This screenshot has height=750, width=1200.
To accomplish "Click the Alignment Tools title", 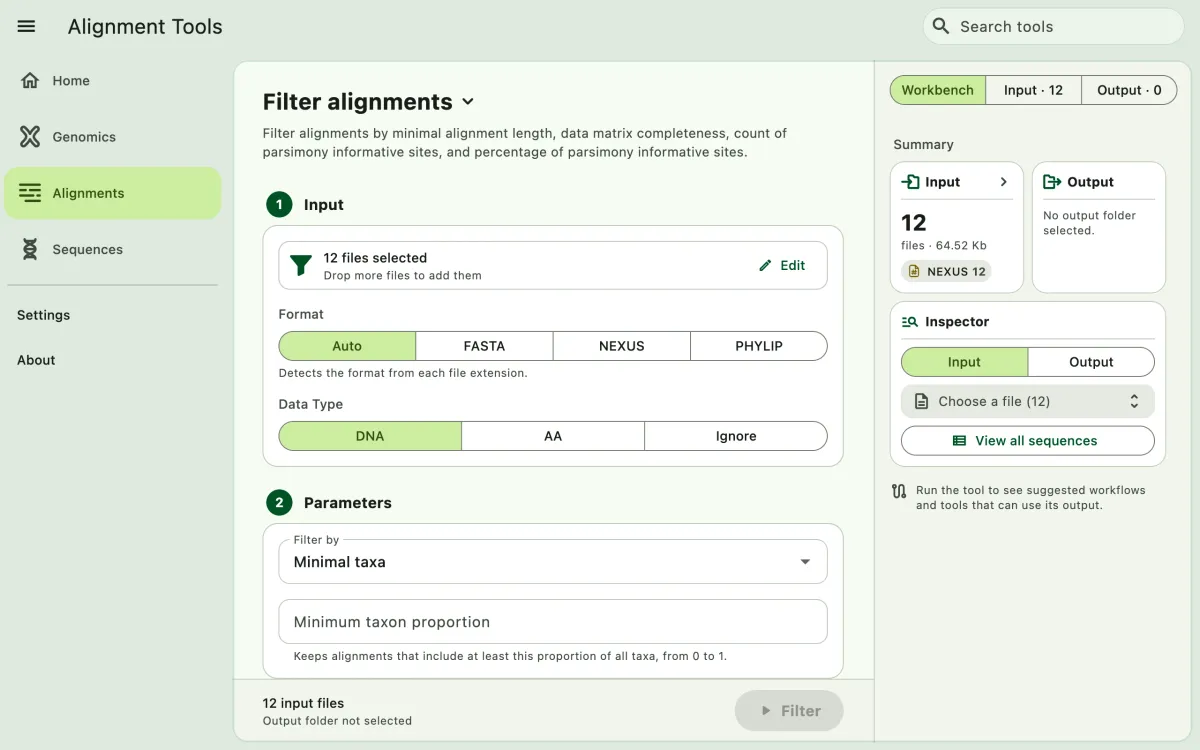I will tap(145, 27).
